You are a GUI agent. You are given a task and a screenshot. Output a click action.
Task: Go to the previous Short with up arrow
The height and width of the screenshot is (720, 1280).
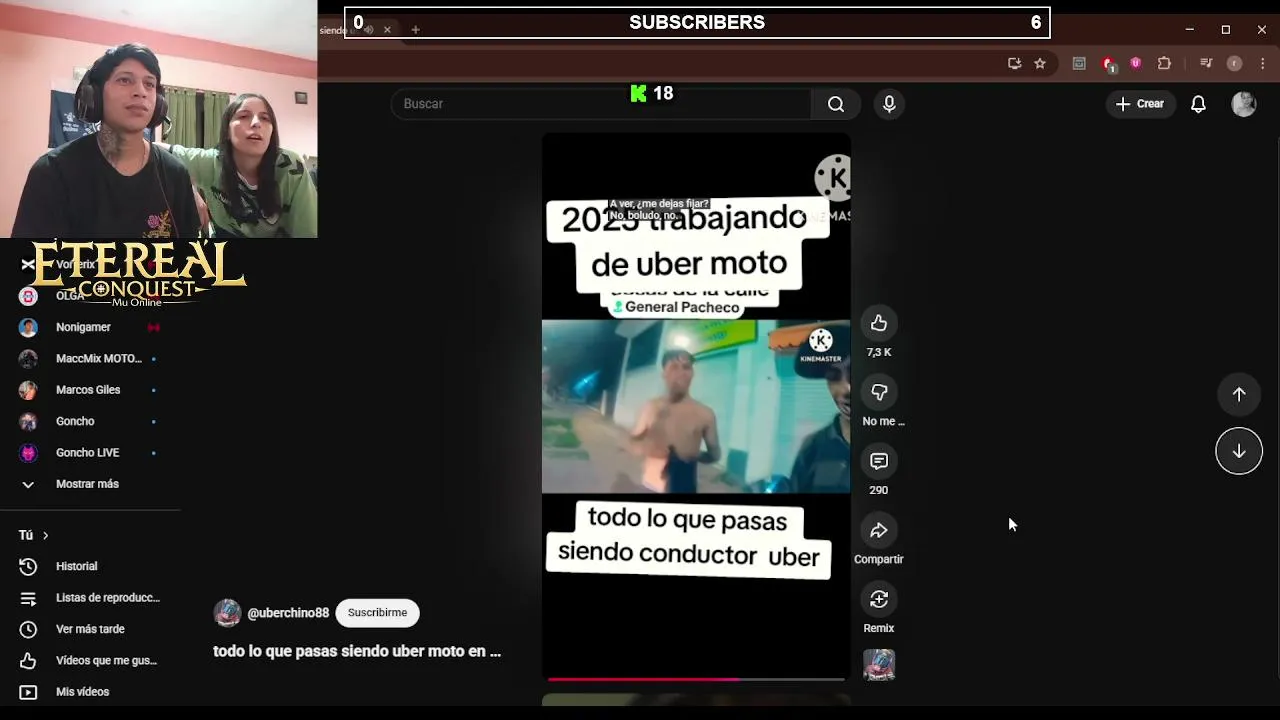pyautogui.click(x=1239, y=394)
